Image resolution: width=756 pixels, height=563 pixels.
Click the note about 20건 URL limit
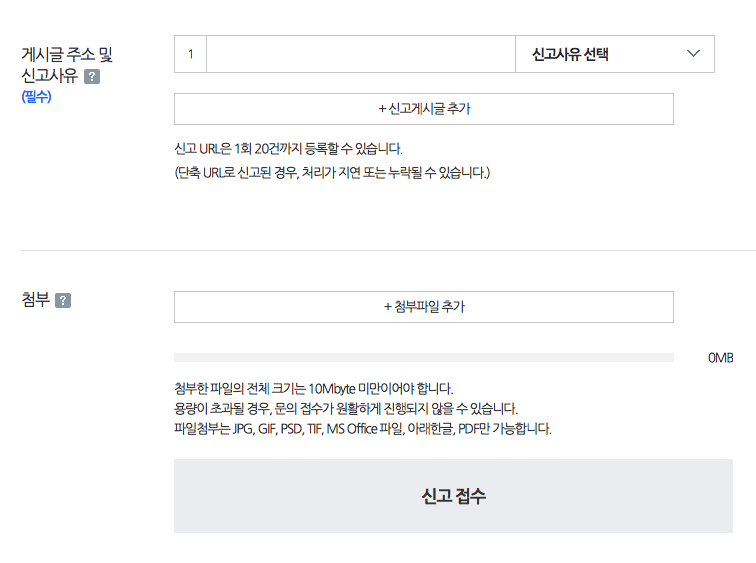pos(288,148)
